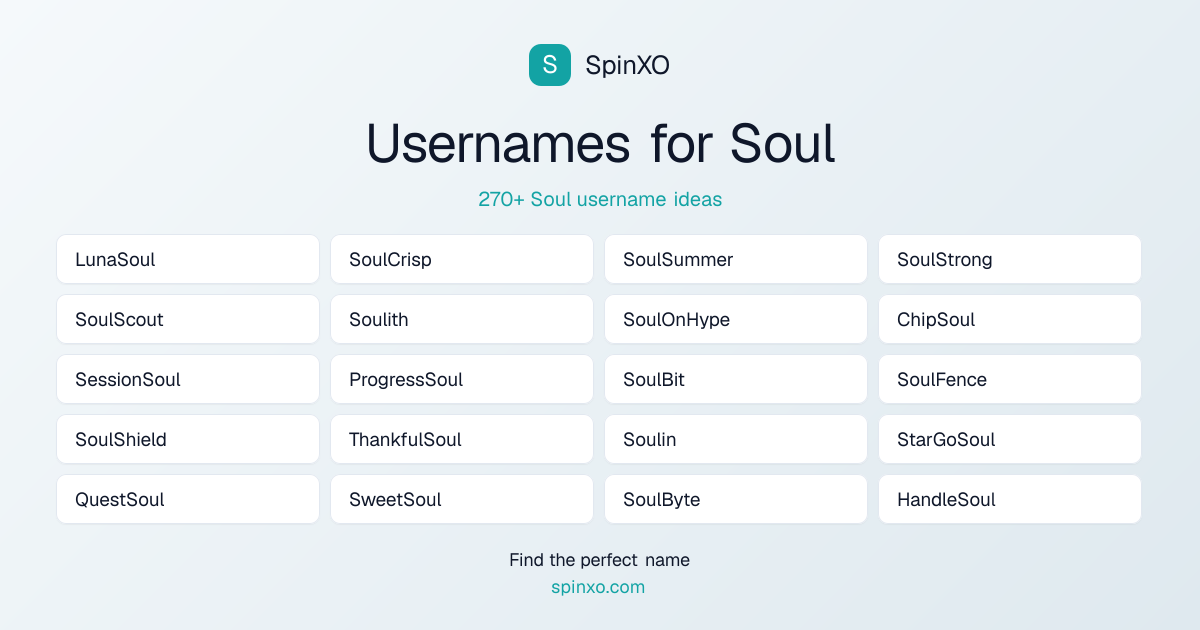Pick the StarGoSoul username card
This screenshot has height=630, width=1200.
pyautogui.click(x=1010, y=439)
